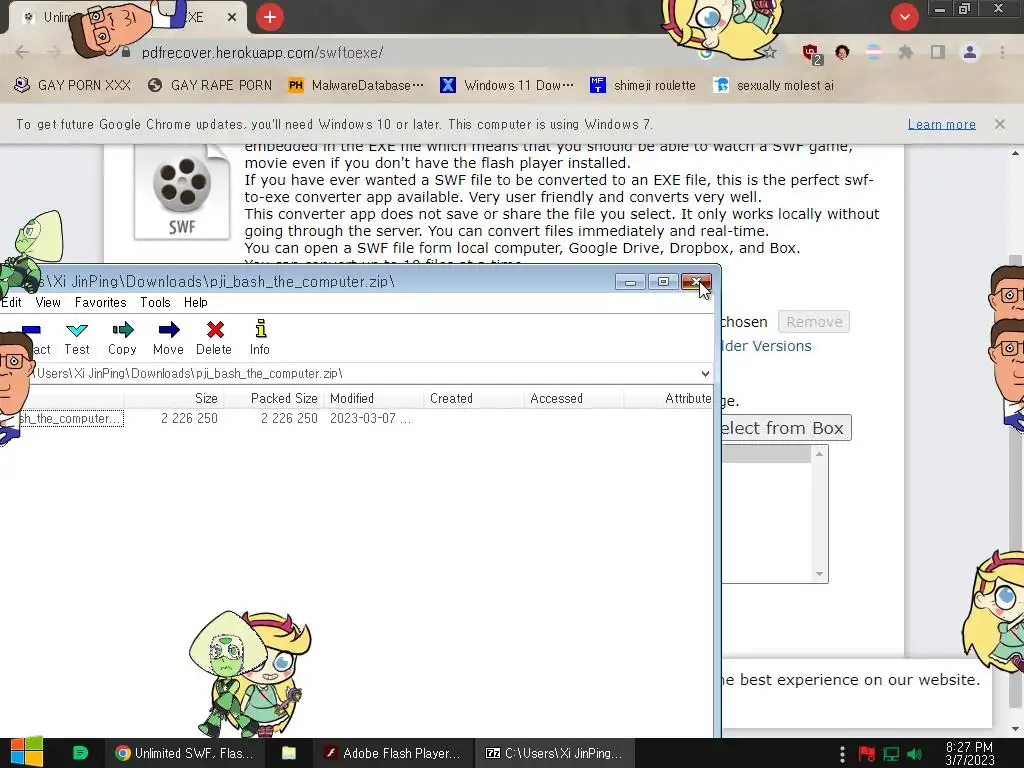This screenshot has height=768, width=1024.
Task: Open the Windows 11 Dow... bookmark
Action: (x=507, y=86)
